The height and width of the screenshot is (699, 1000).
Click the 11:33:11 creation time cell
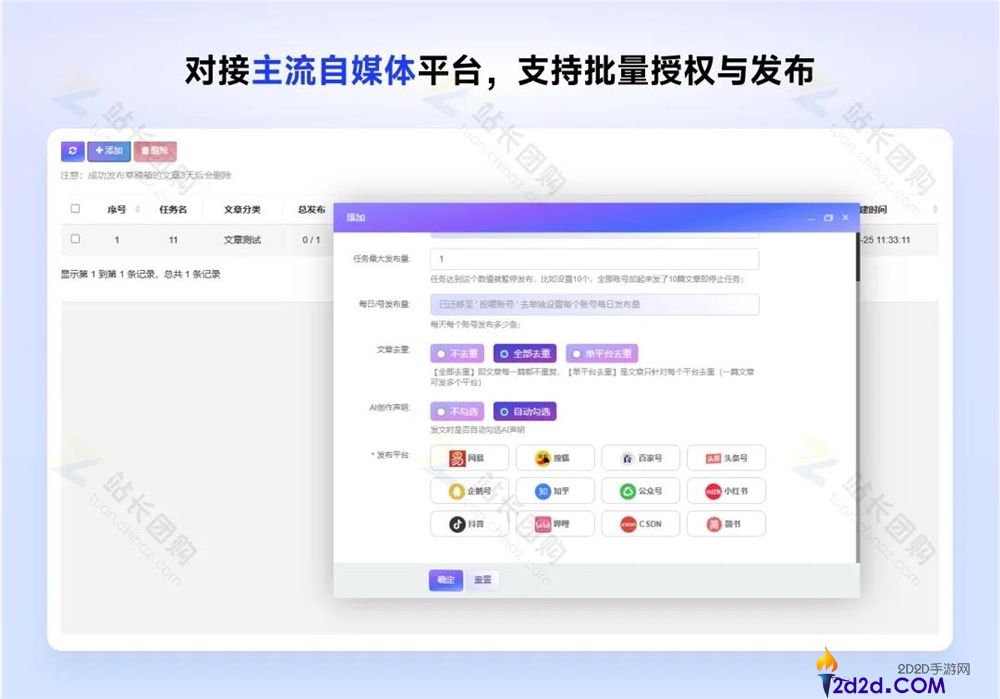[x=885, y=240]
